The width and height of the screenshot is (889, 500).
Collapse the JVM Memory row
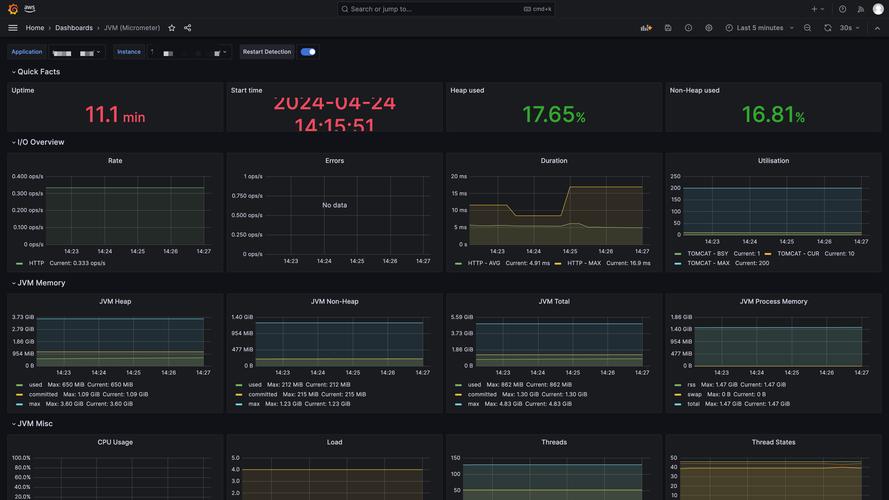click(x=38, y=283)
